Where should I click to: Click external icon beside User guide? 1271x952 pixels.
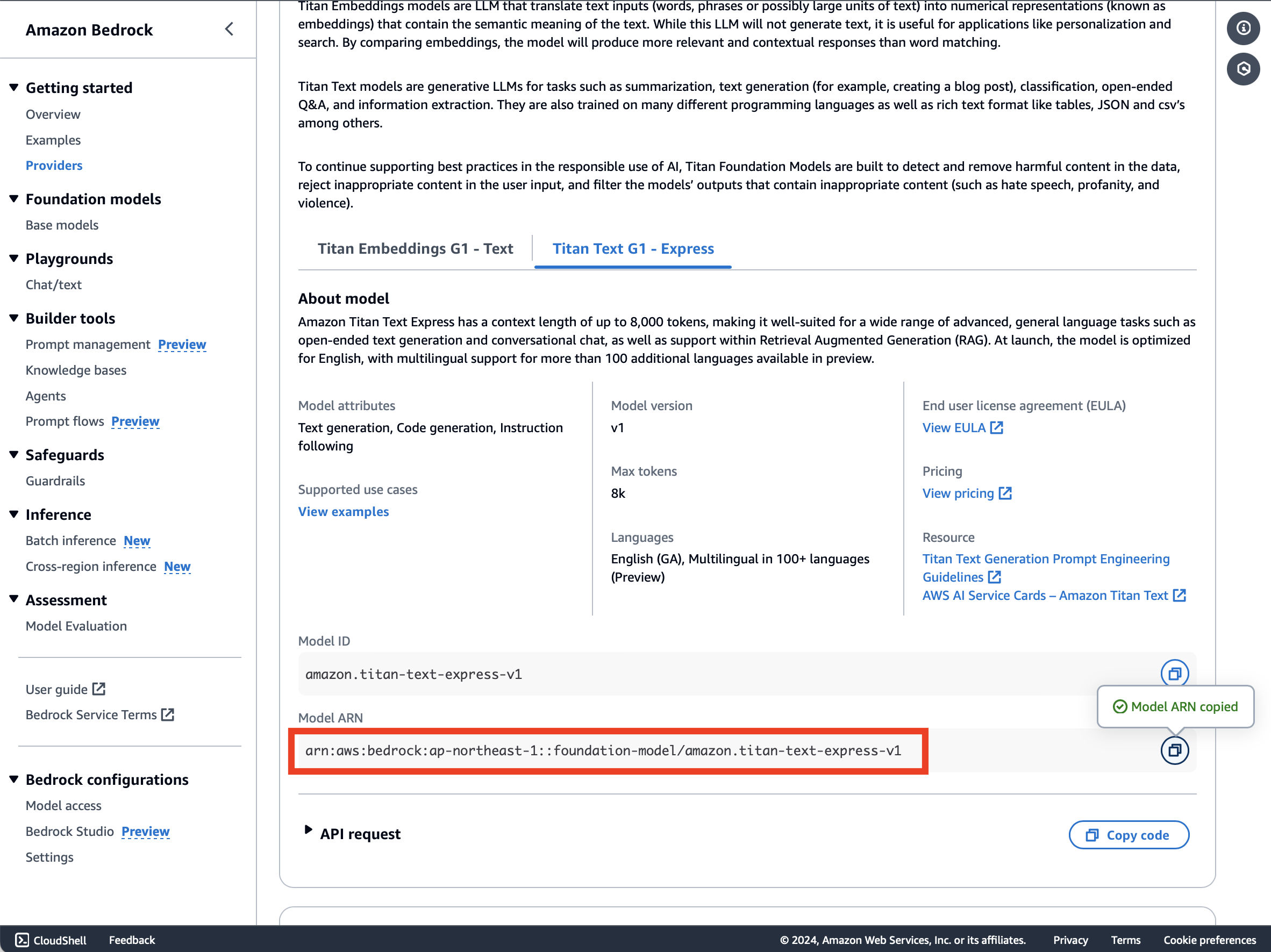tap(99, 689)
